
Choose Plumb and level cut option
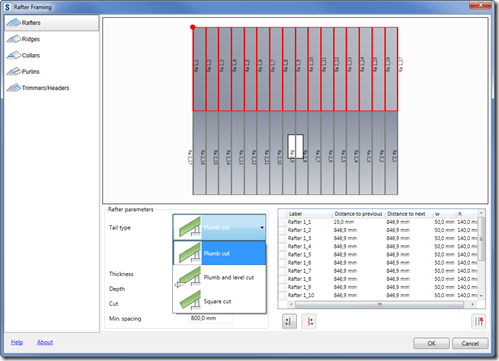pyautogui.click(x=219, y=277)
